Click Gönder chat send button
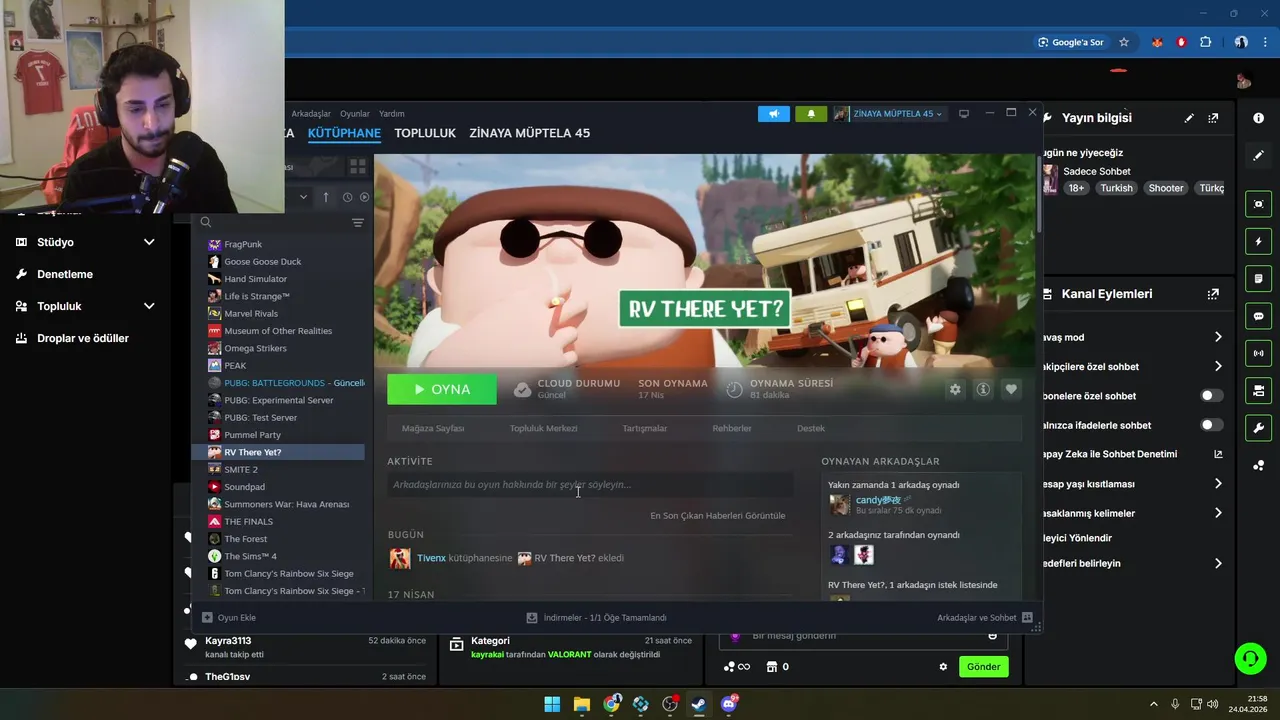 click(x=983, y=667)
